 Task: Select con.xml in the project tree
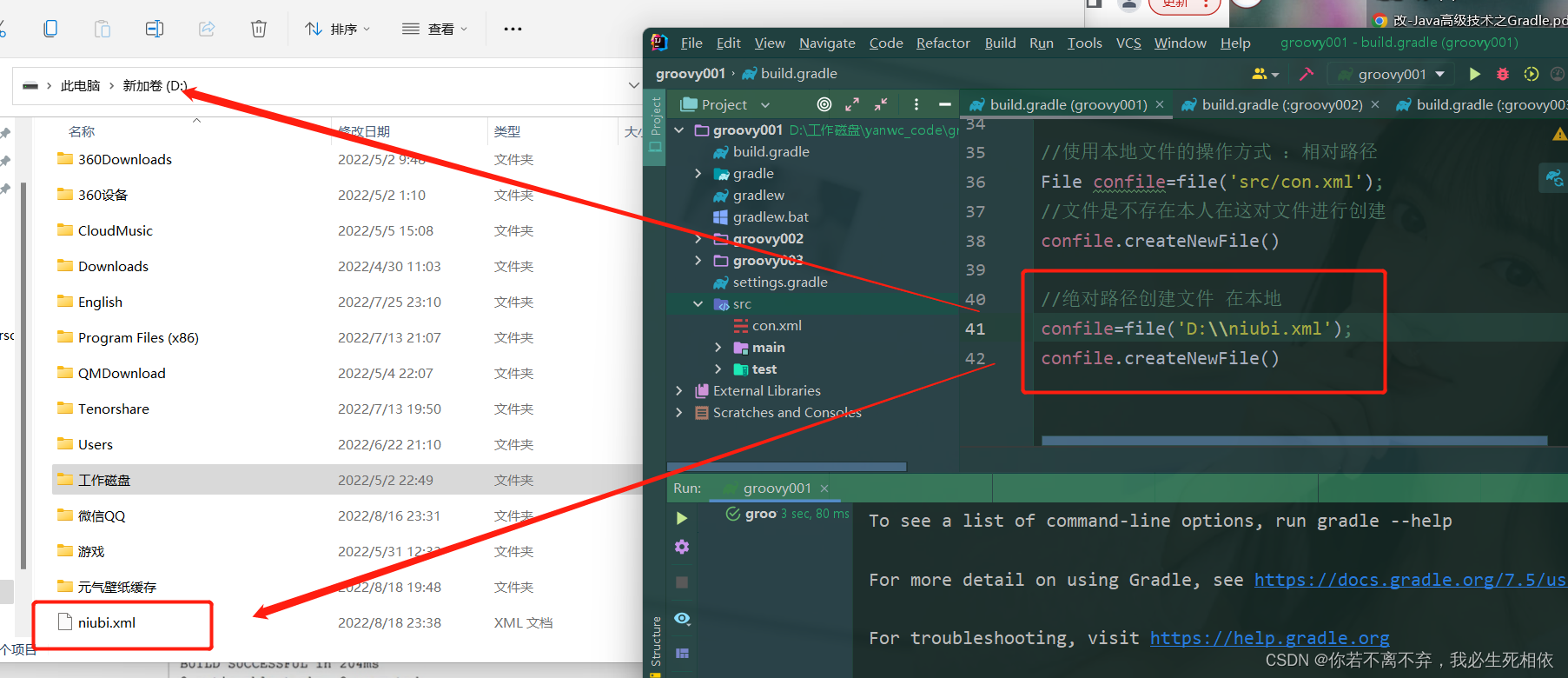click(767, 325)
